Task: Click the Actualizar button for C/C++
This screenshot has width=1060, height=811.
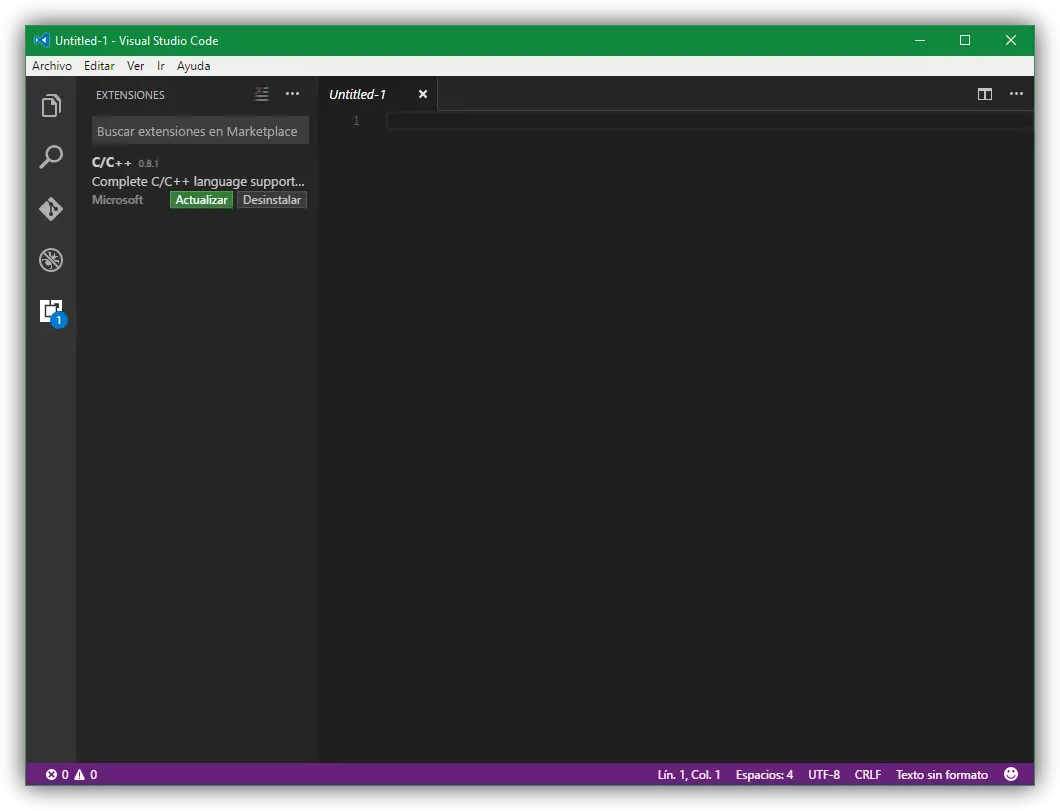Action: [201, 200]
